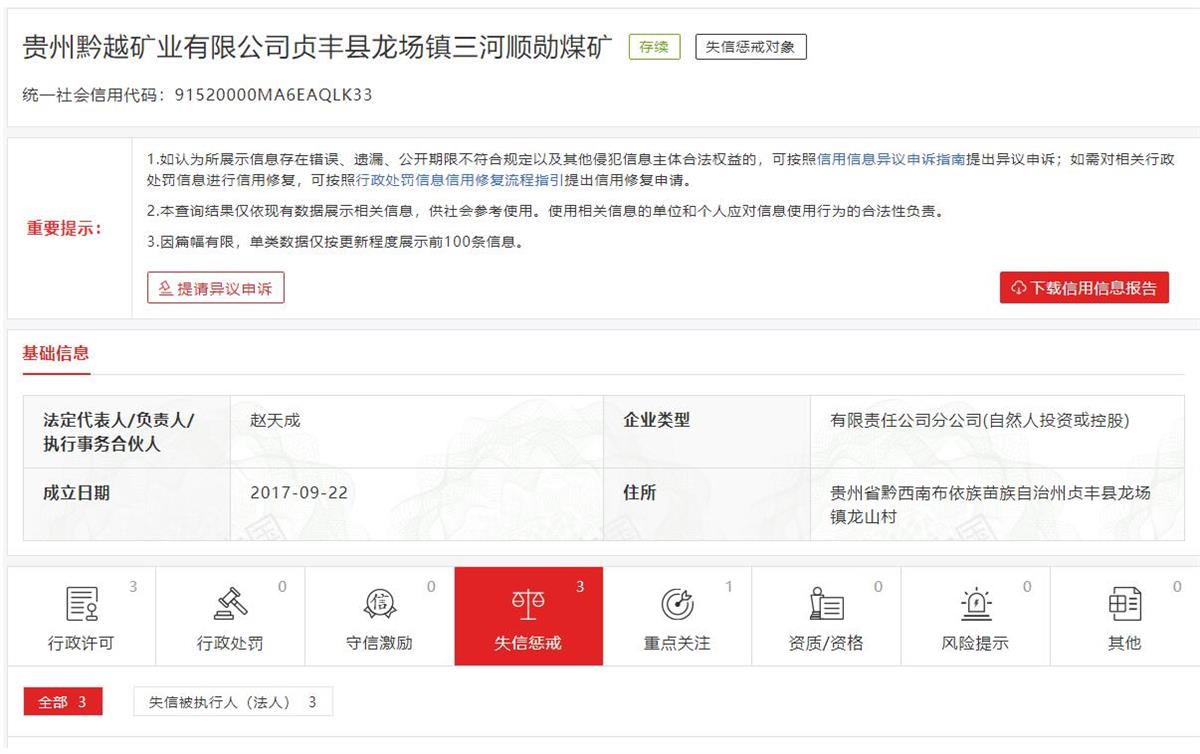Click the 行政处罚 gavel icon
The image size is (1200, 754).
(230, 604)
